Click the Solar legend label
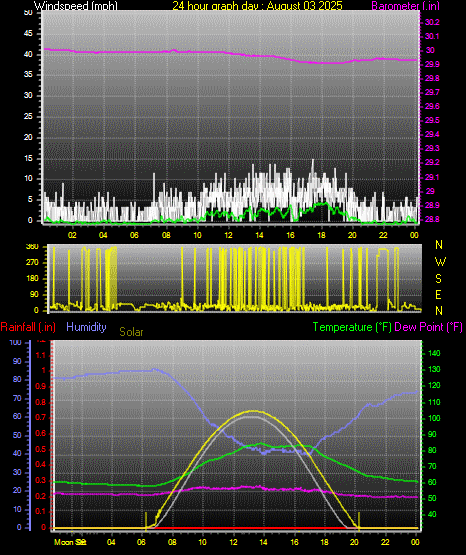Image resolution: width=466 pixels, height=555 pixels. pos(131,332)
